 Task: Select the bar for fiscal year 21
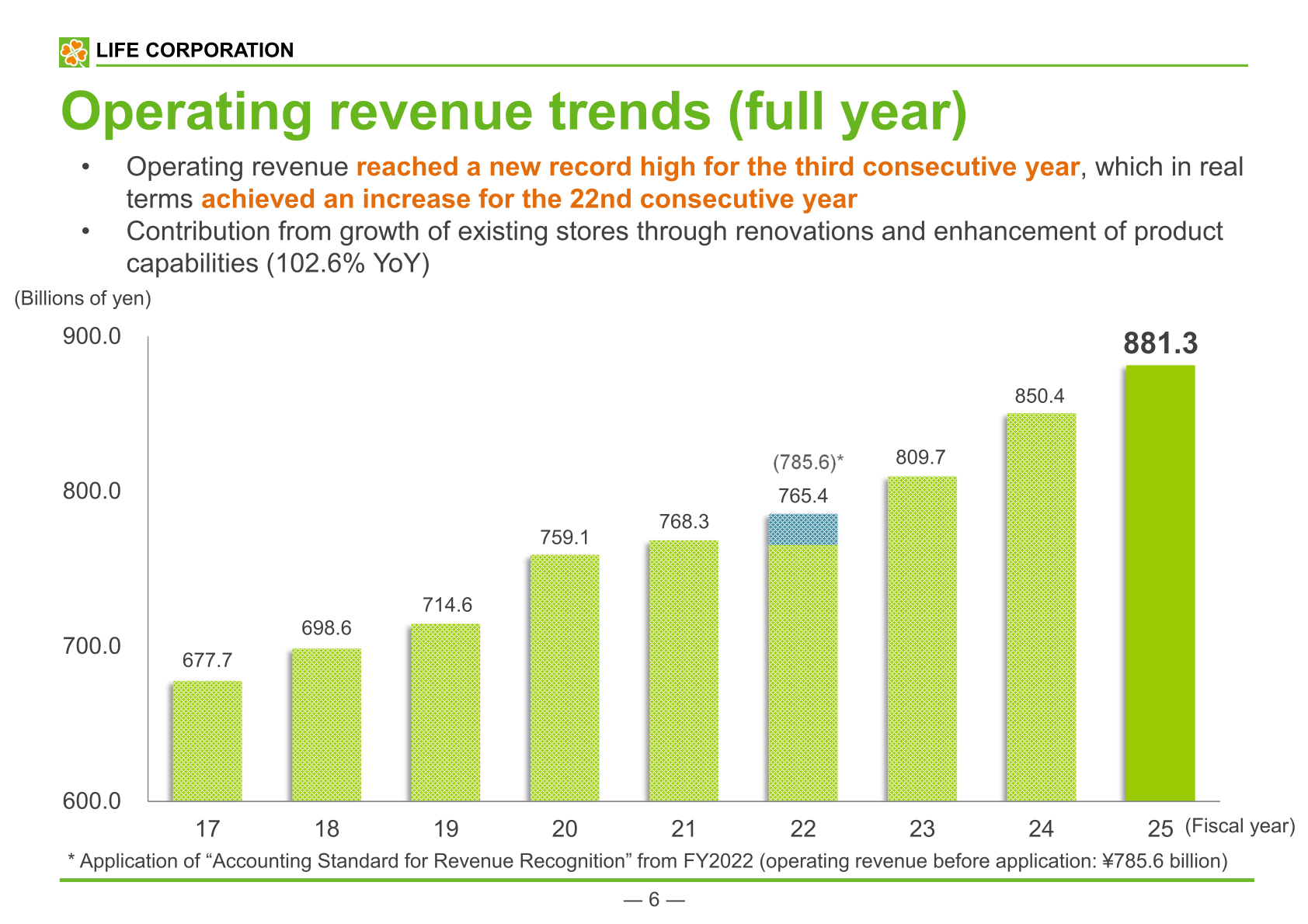[684, 671]
